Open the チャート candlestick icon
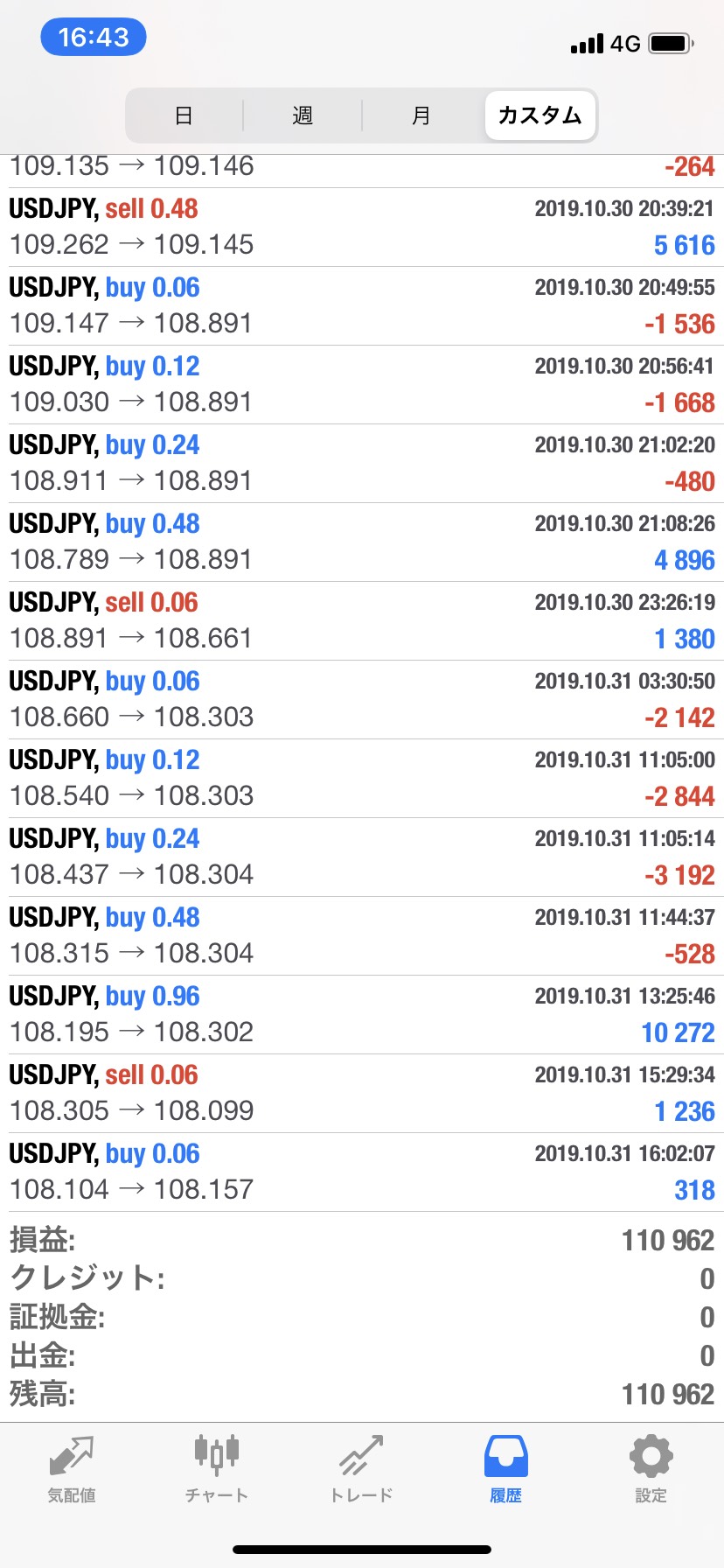This screenshot has height=1568, width=724. pos(217,1454)
